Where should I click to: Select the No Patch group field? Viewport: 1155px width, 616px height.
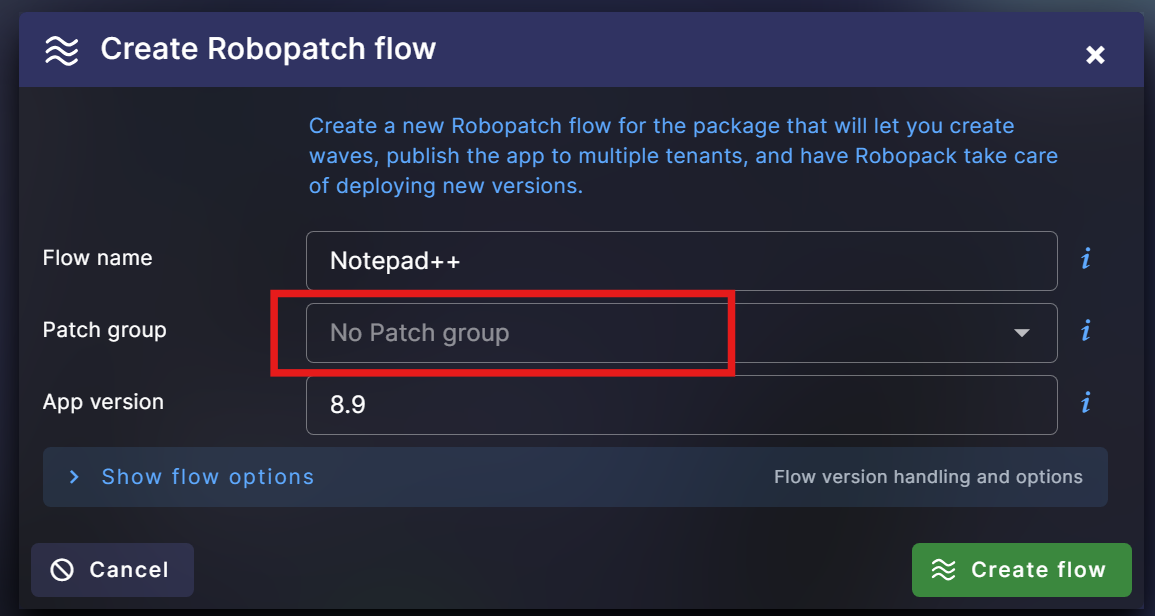coord(500,331)
